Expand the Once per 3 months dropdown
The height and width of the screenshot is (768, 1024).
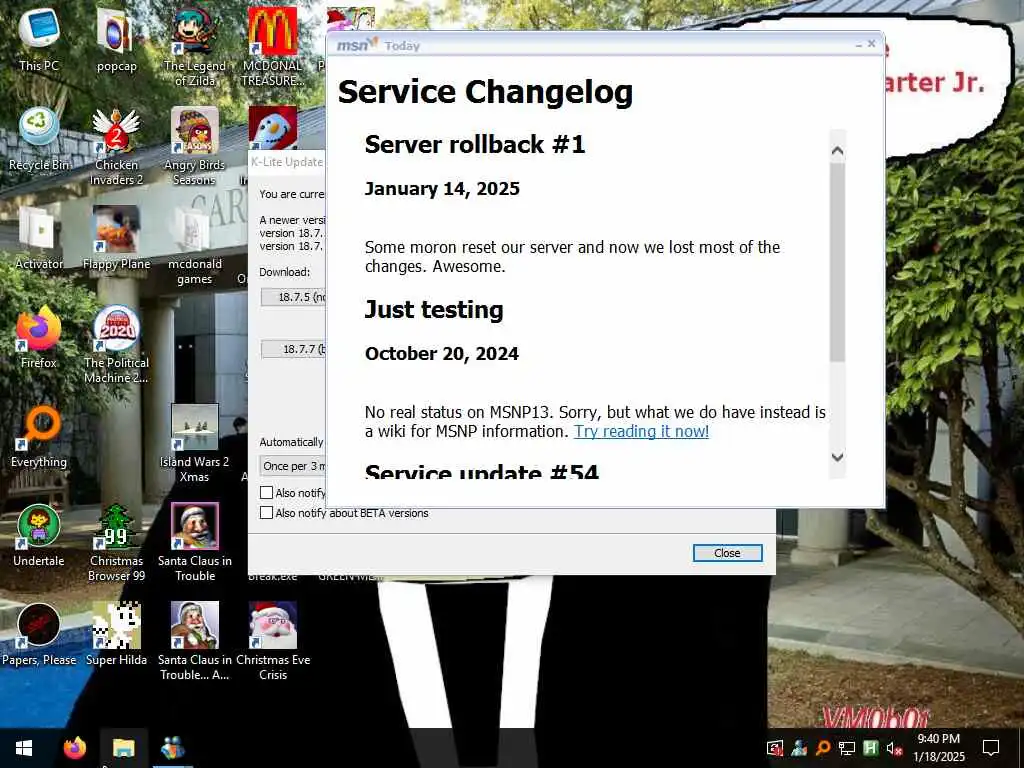click(x=293, y=466)
